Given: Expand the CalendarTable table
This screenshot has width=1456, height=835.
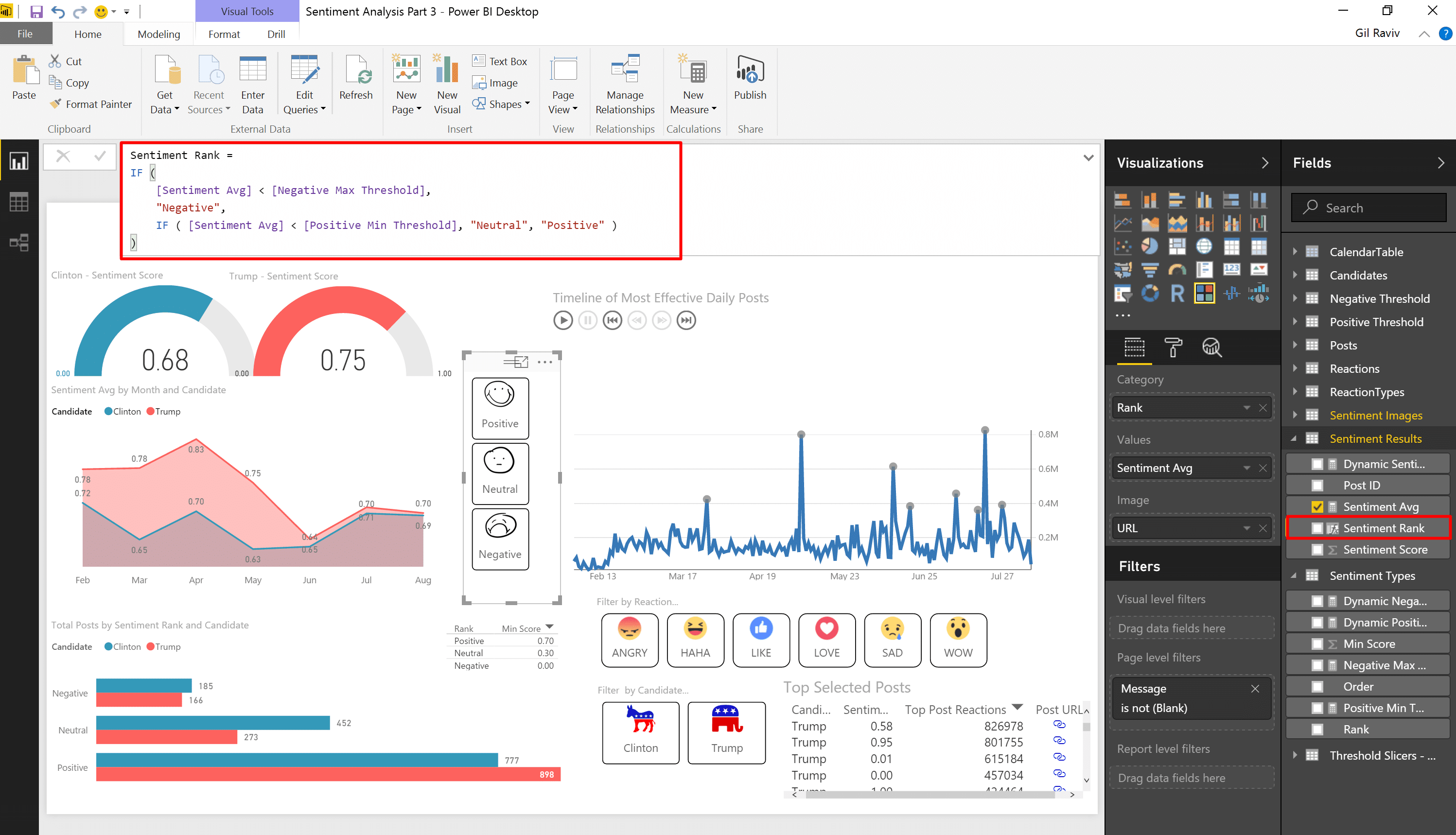Looking at the screenshot, I should 1295,252.
